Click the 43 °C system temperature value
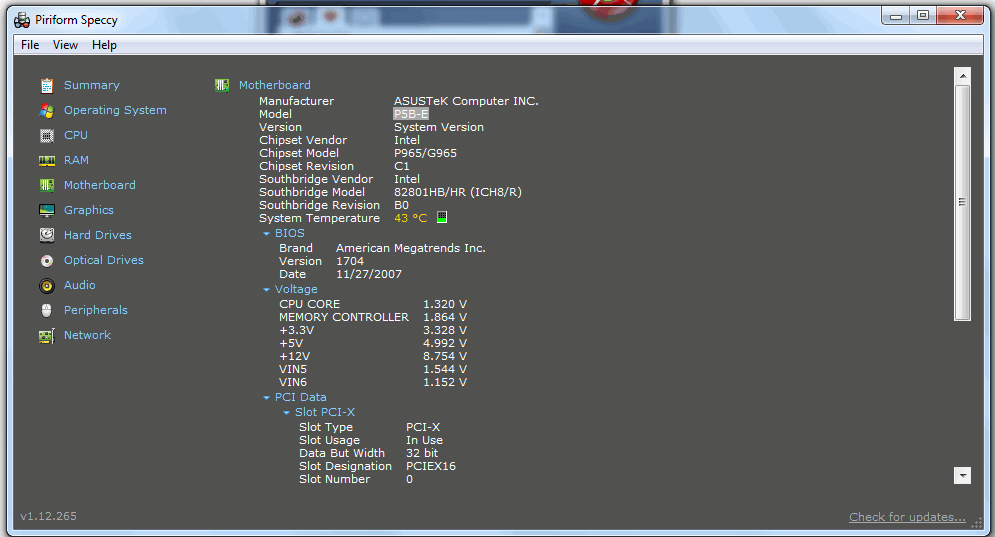The width and height of the screenshot is (995, 537). (x=411, y=218)
